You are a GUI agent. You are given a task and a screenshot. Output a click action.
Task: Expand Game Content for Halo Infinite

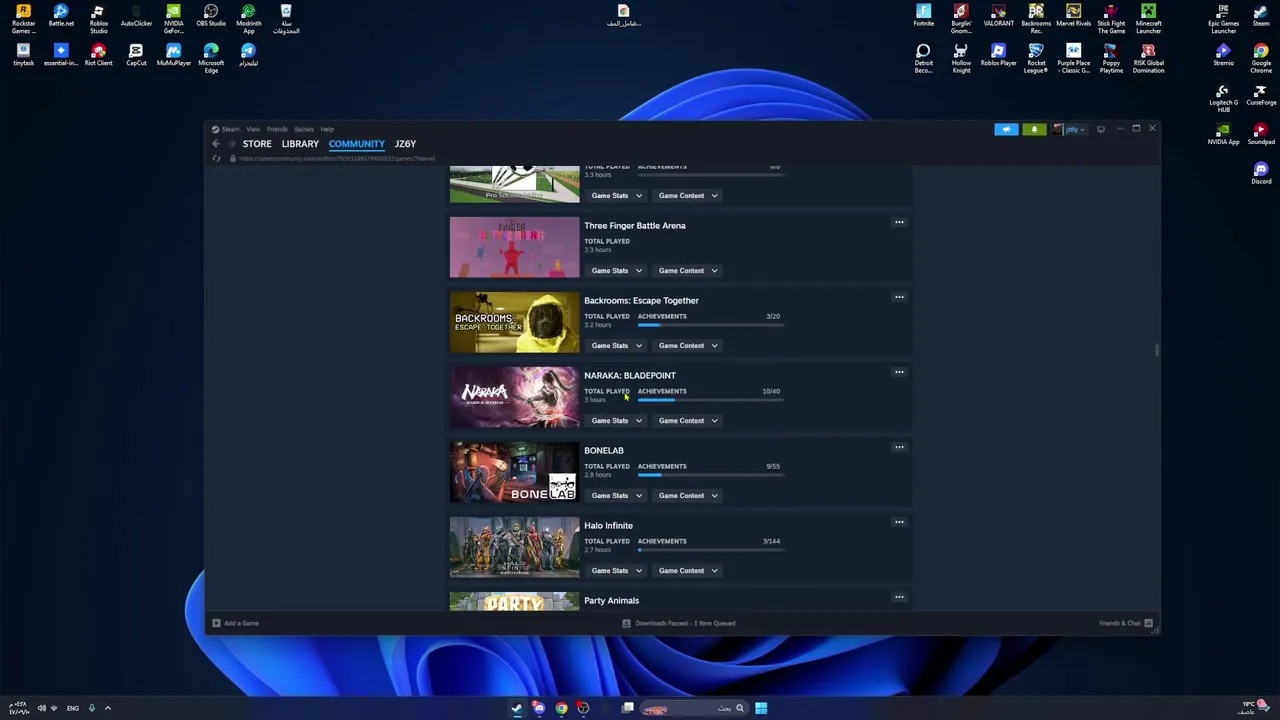[x=688, y=570]
